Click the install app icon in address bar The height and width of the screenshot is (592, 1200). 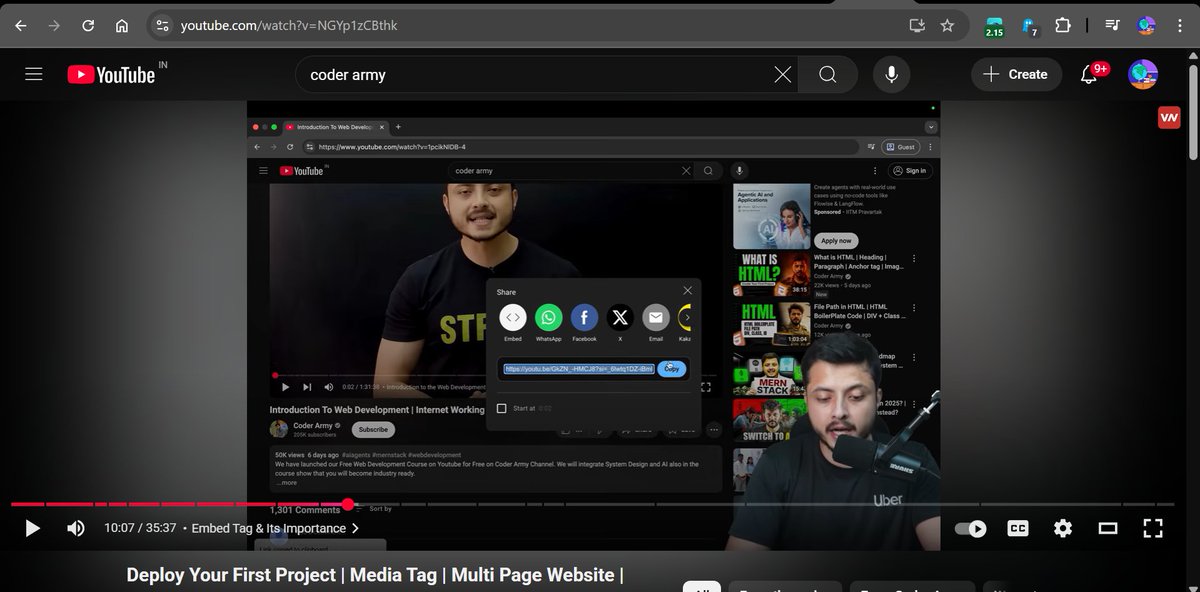917,26
